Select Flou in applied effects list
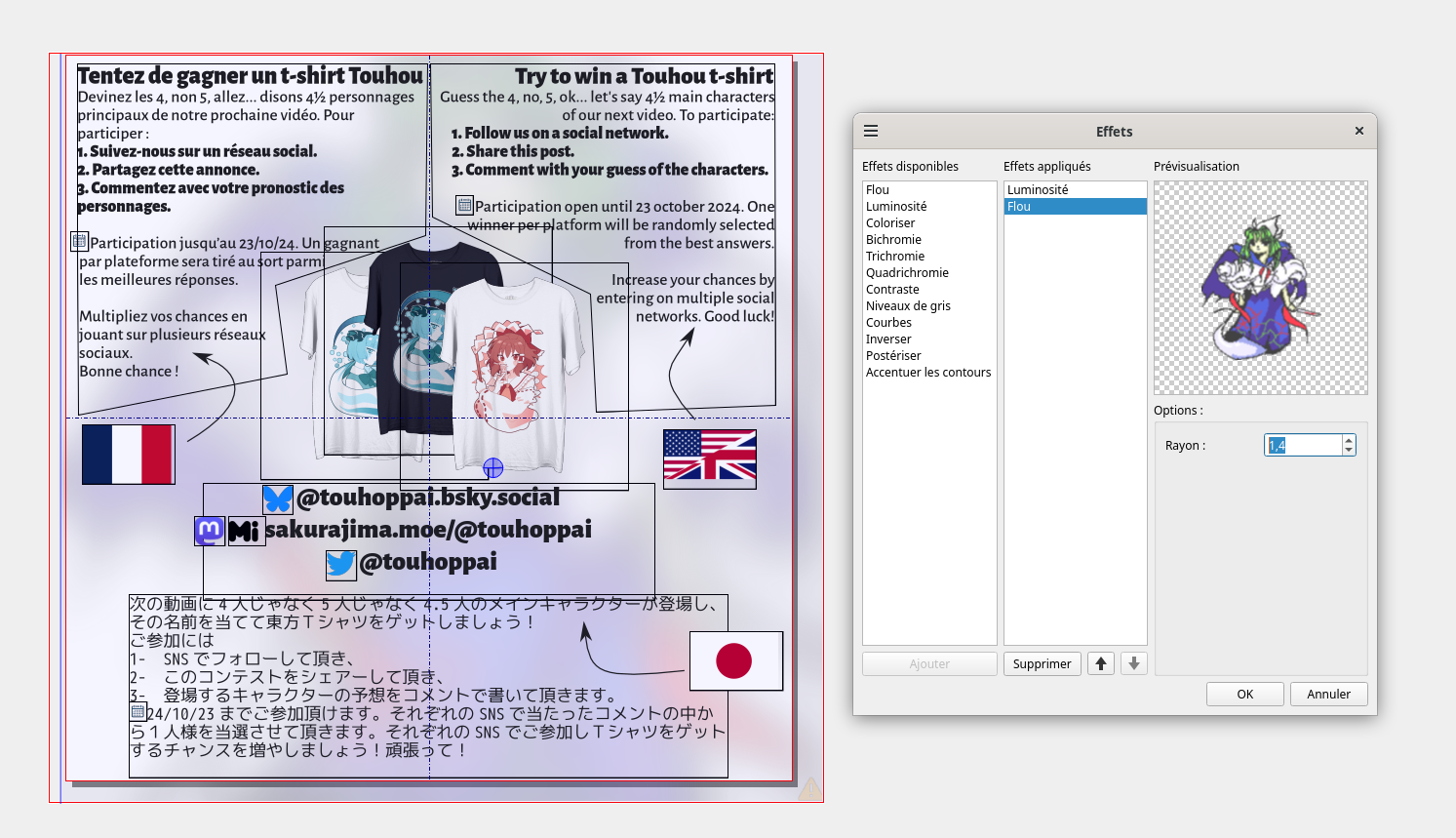 pyautogui.click(x=1075, y=206)
